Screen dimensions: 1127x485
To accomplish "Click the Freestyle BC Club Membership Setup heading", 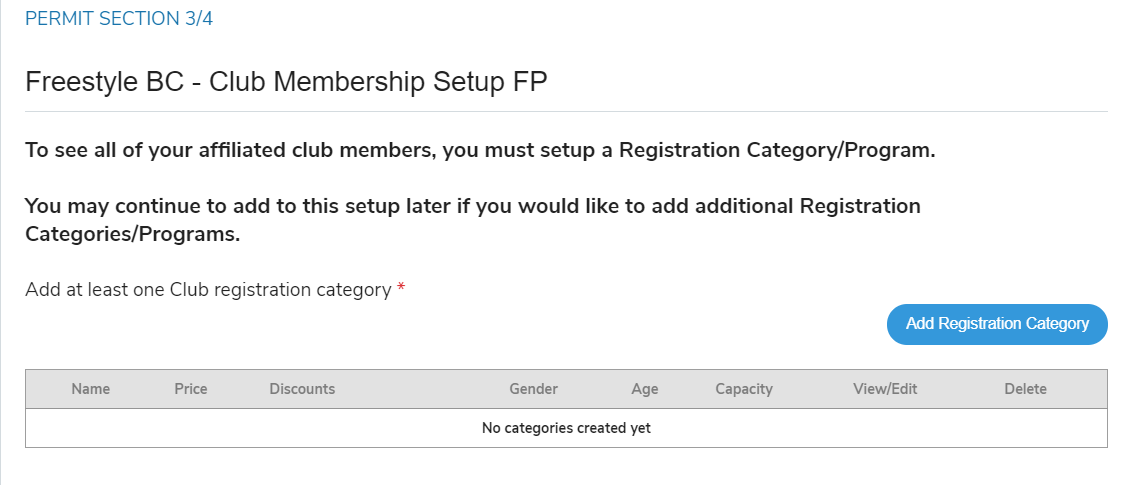I will click(x=286, y=82).
